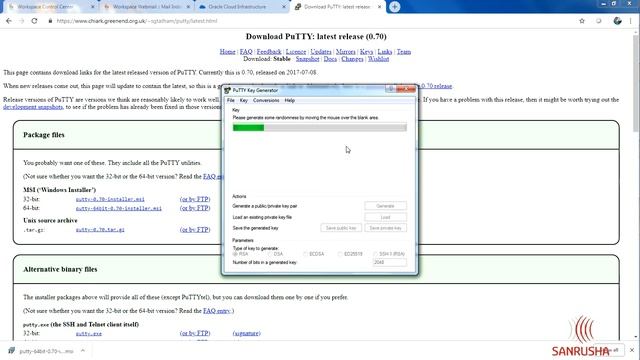Open the Links link in header
Image resolution: width=640 pixels, height=360 pixels.
[x=385, y=51]
